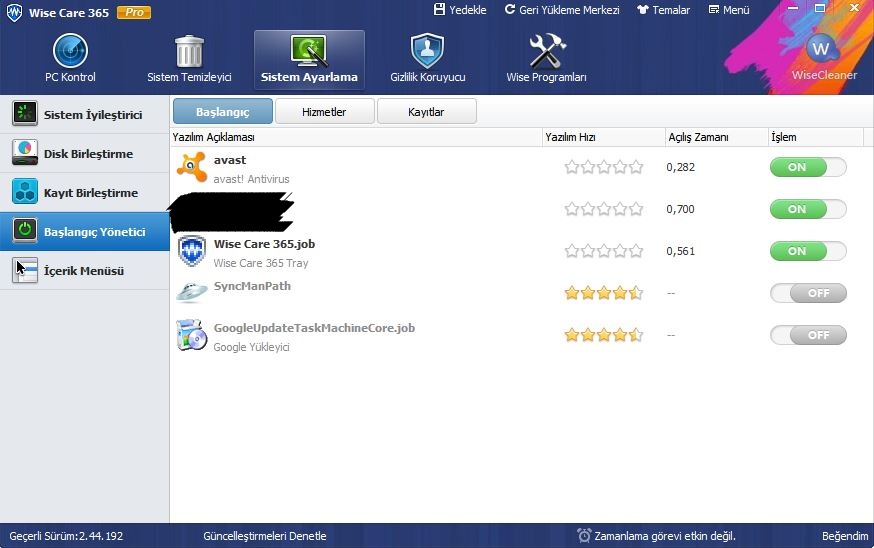Click the alarm clock icon in status bar
This screenshot has width=874, height=548.
coord(584,536)
